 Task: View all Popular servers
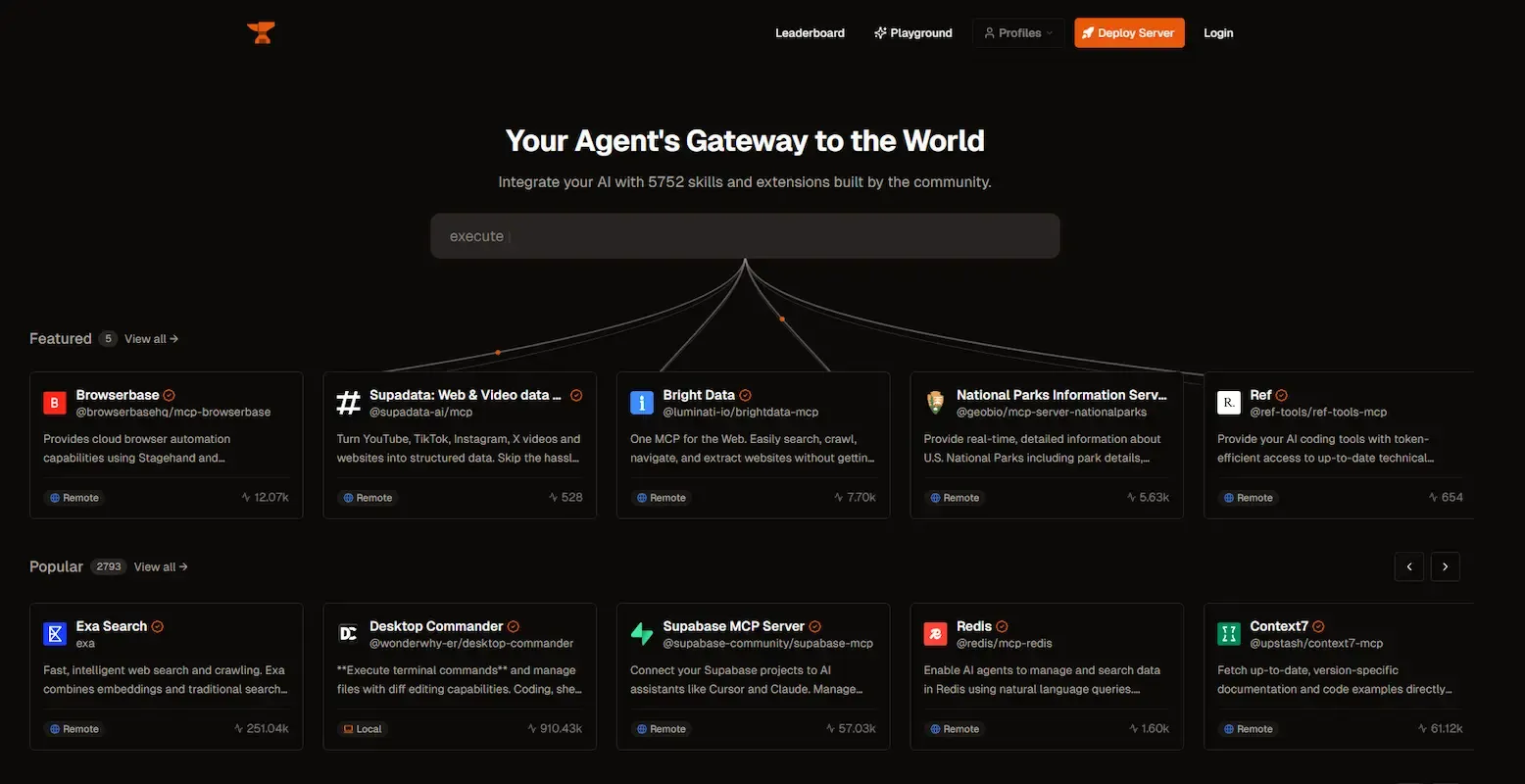point(161,566)
